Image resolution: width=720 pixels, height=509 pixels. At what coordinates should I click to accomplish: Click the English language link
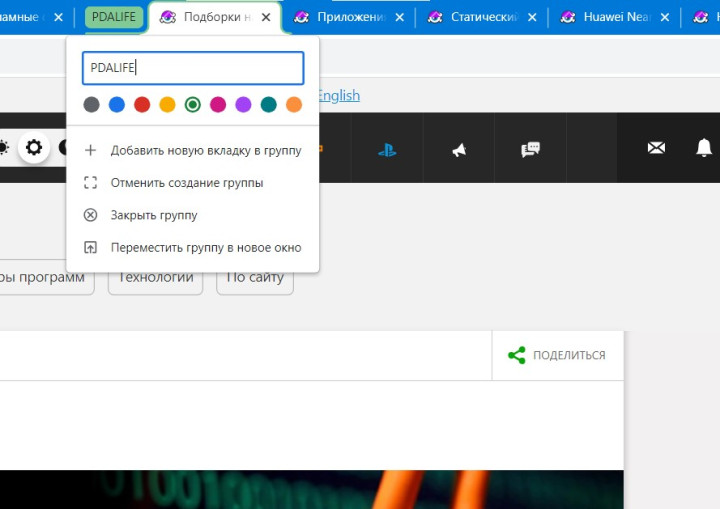coord(338,95)
